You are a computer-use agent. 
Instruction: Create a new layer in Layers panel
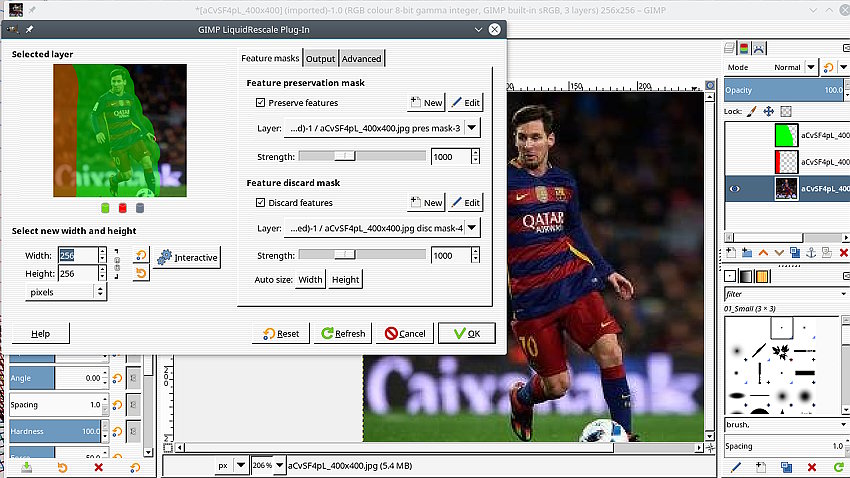click(x=731, y=253)
